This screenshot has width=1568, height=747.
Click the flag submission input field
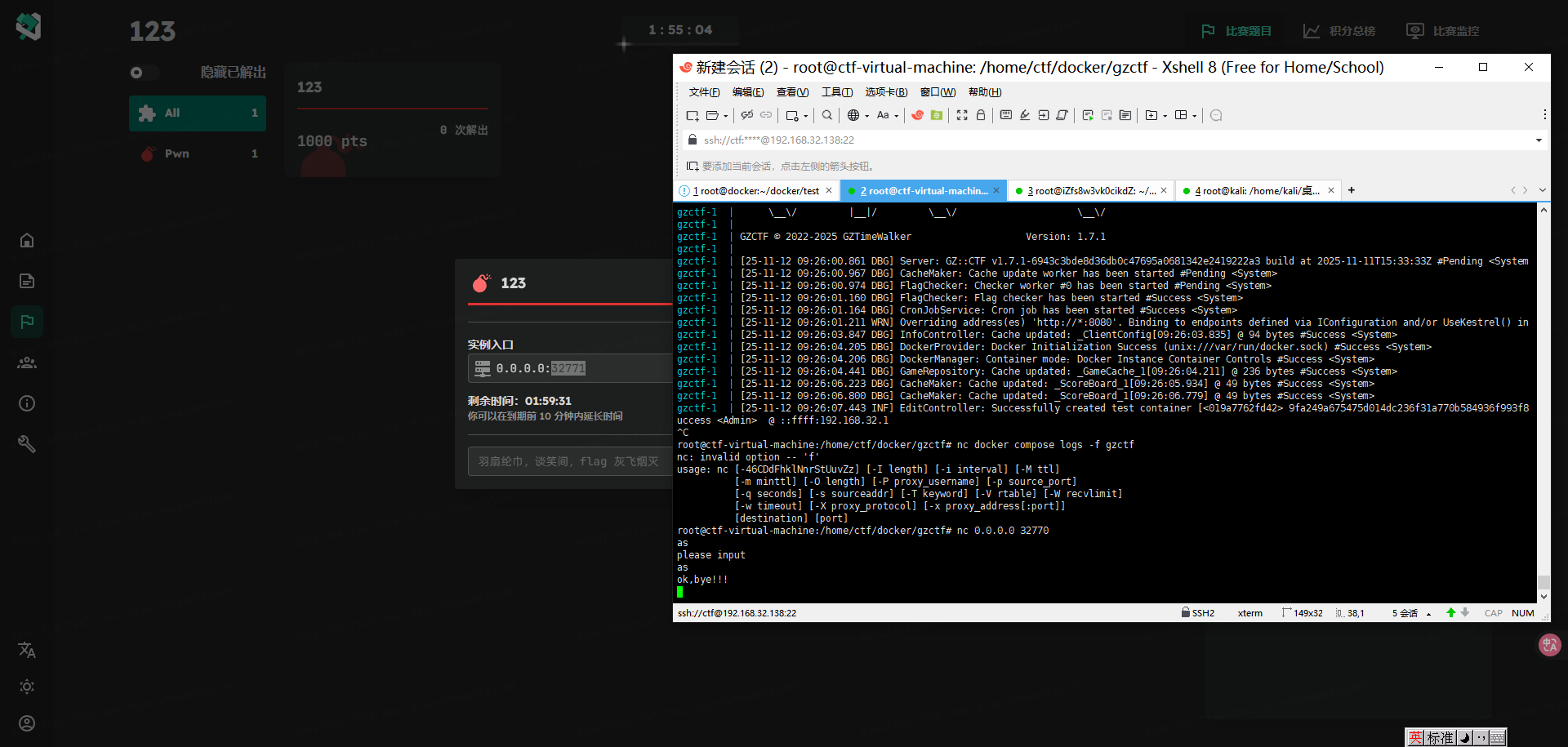click(568, 461)
